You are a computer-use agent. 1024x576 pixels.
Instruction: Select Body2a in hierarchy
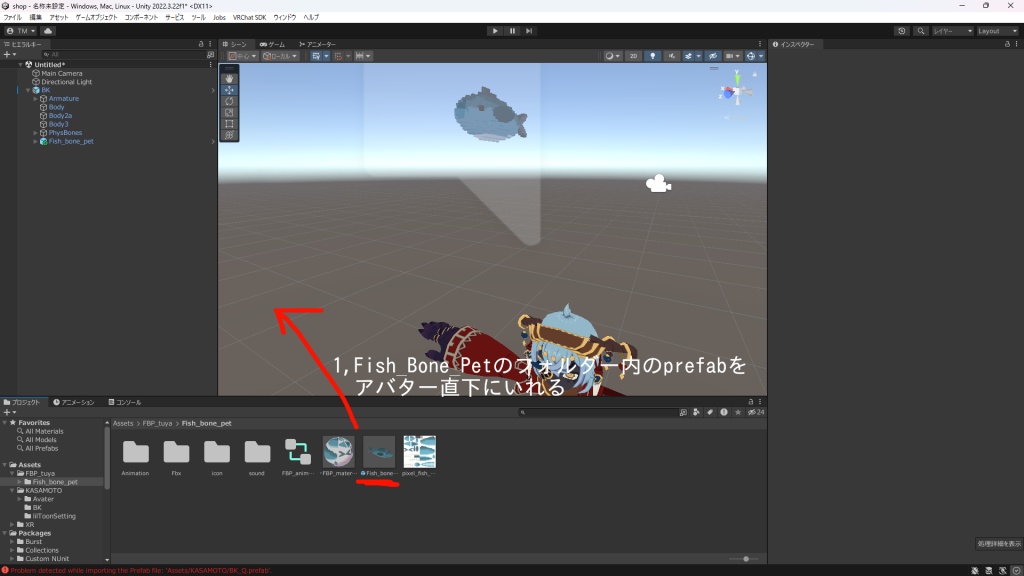point(60,116)
